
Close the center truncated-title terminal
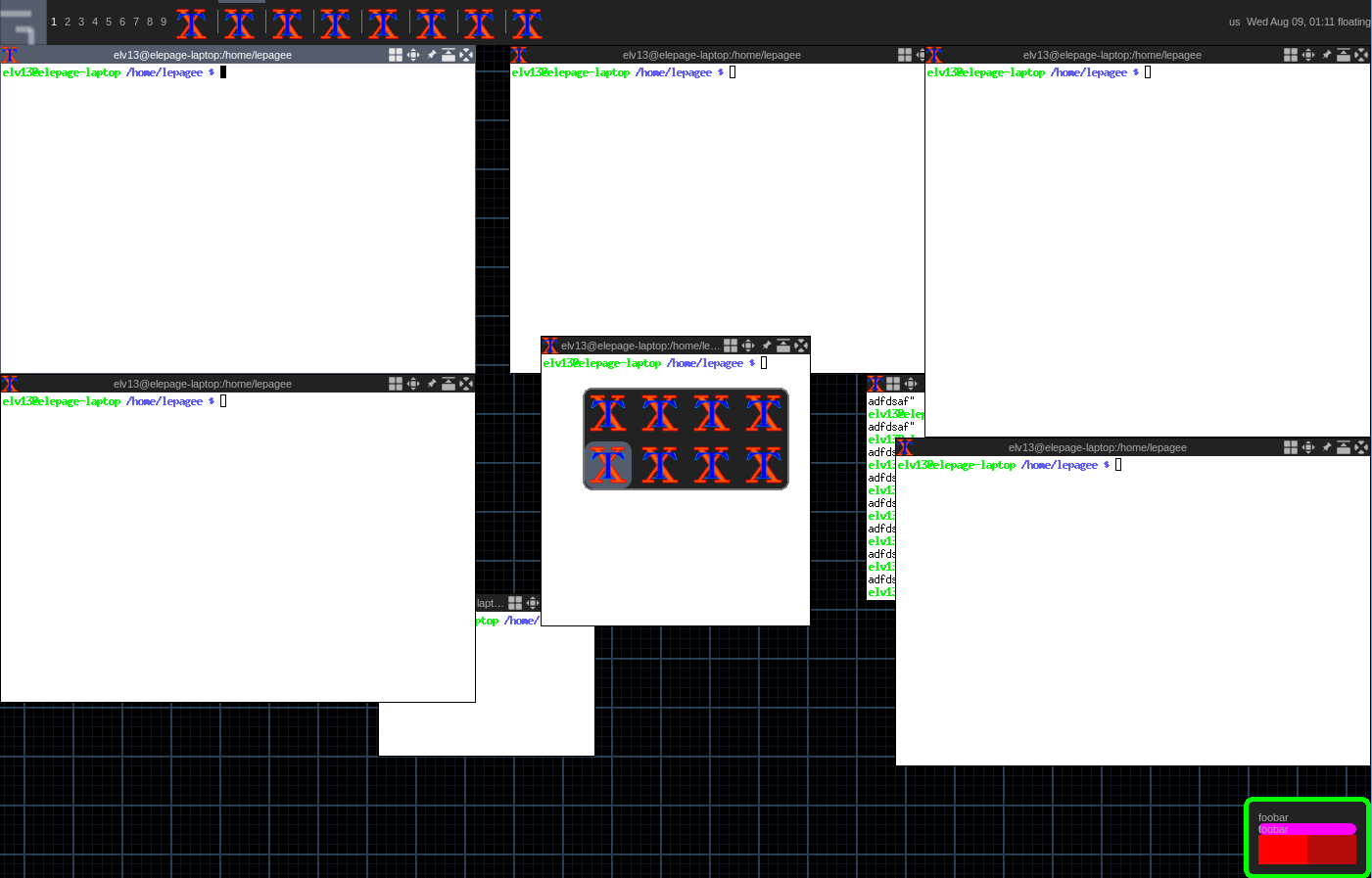click(801, 346)
